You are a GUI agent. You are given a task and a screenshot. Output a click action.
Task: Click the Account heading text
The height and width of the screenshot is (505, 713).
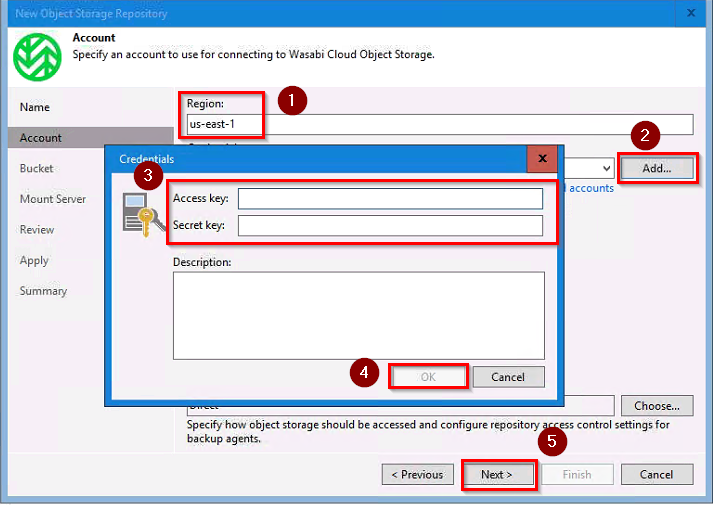coord(94,38)
